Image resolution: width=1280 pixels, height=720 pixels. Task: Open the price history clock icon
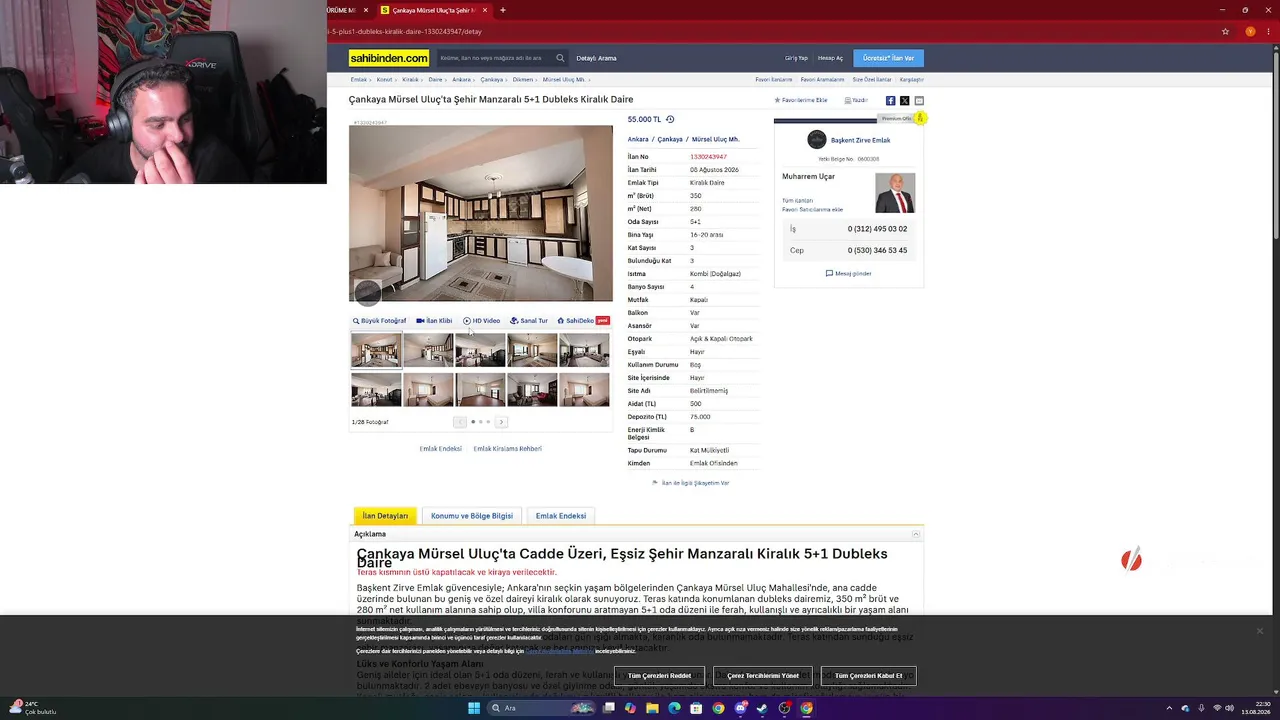pyautogui.click(x=670, y=119)
